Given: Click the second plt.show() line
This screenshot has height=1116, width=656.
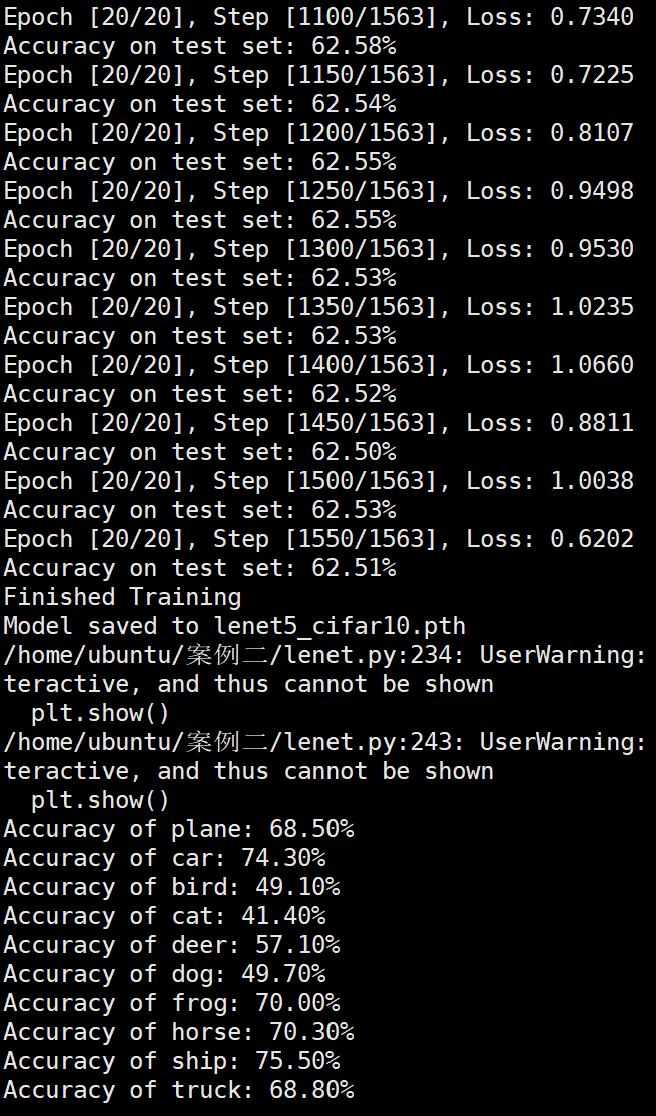Looking at the screenshot, I should click(x=100, y=801).
